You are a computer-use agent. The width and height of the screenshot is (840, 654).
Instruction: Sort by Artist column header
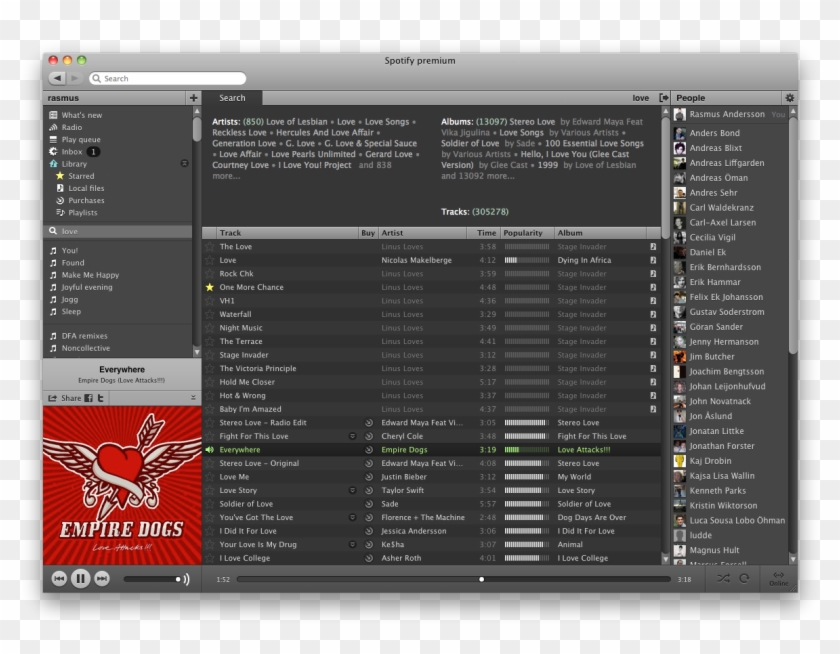pos(422,233)
